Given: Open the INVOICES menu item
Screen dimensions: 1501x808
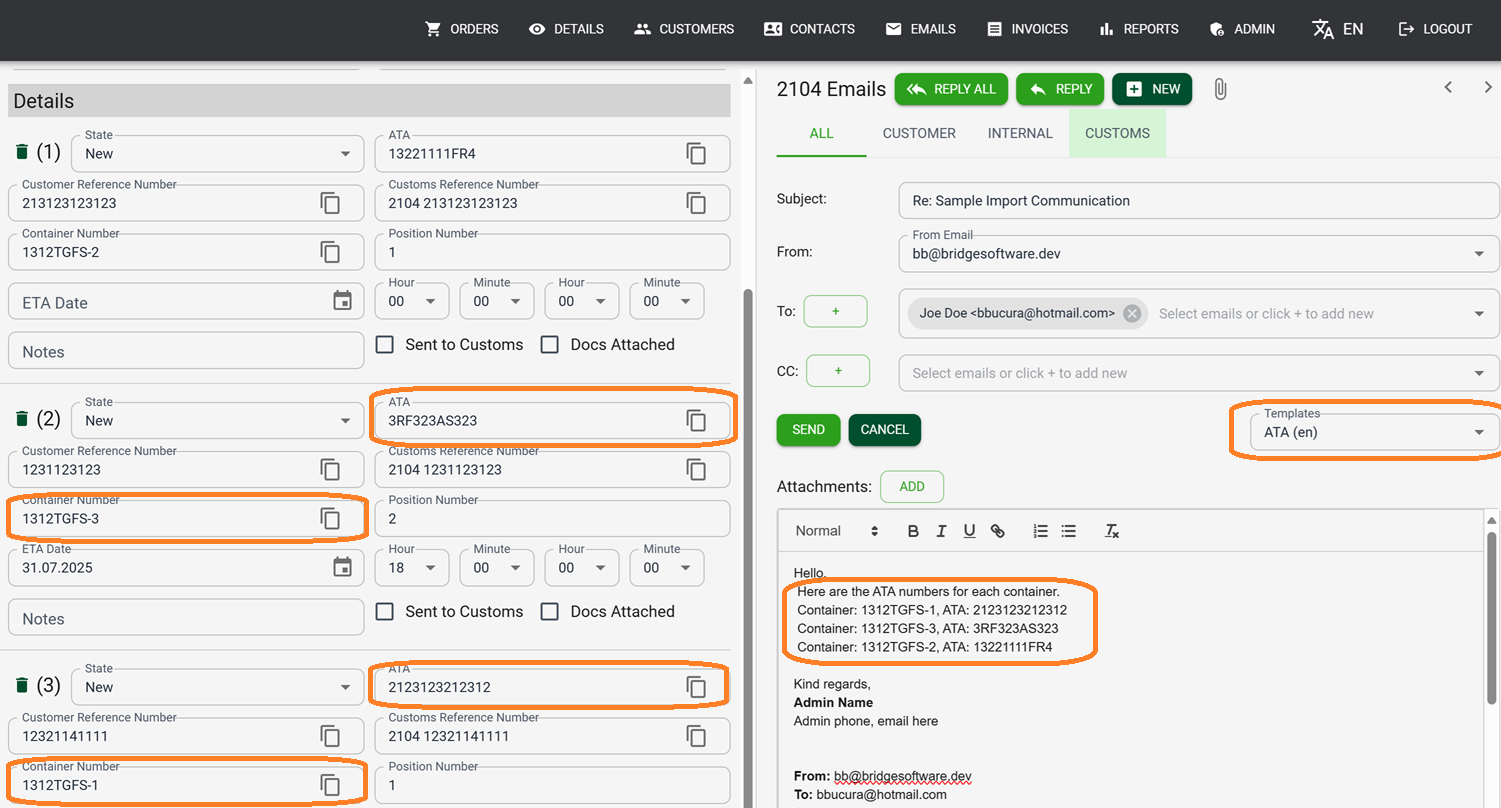Looking at the screenshot, I should click(x=1027, y=29).
